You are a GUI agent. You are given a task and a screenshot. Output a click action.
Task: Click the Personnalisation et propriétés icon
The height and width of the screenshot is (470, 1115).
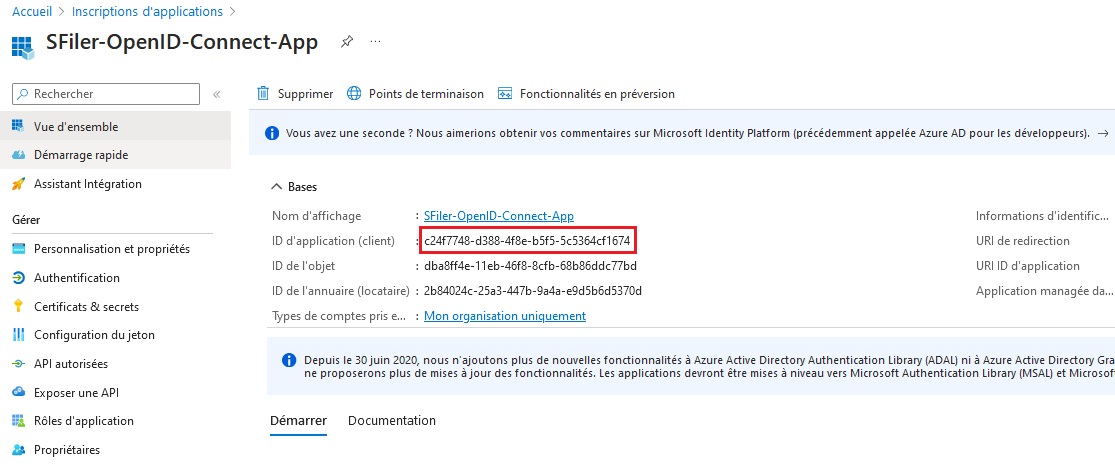(x=19, y=249)
